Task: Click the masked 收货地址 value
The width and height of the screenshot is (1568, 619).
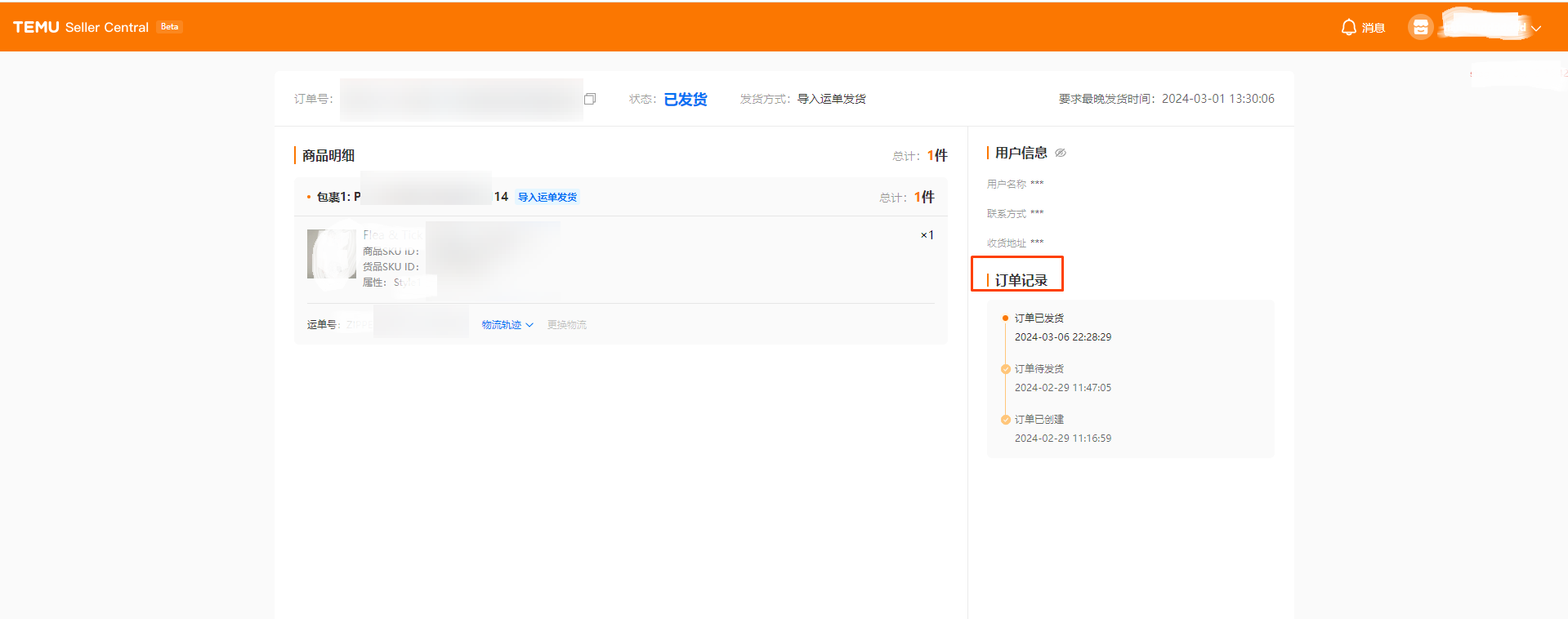Action: click(x=1037, y=243)
